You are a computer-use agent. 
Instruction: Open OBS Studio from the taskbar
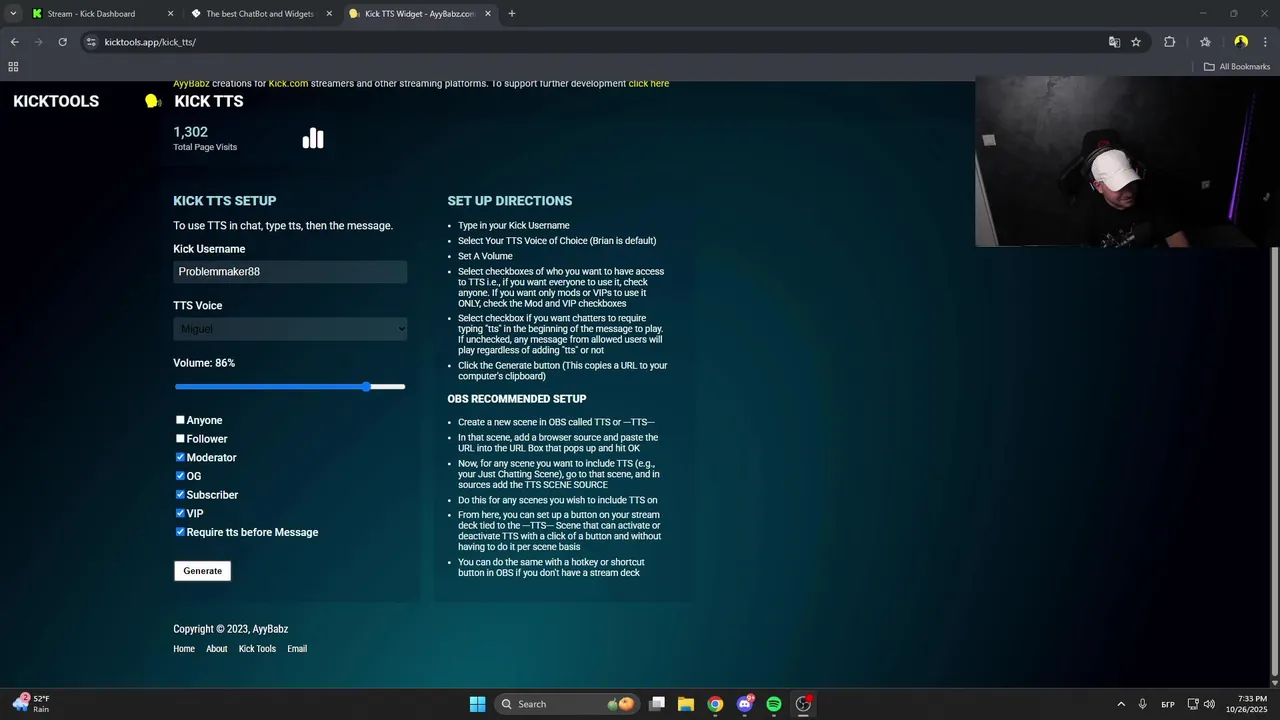(803, 704)
